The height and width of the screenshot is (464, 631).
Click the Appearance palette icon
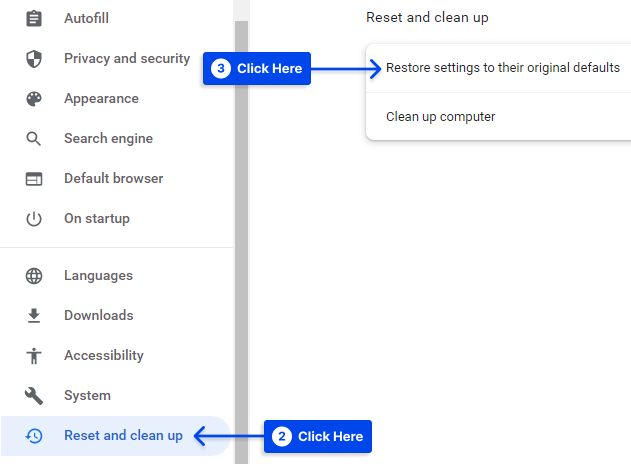pyautogui.click(x=34, y=99)
